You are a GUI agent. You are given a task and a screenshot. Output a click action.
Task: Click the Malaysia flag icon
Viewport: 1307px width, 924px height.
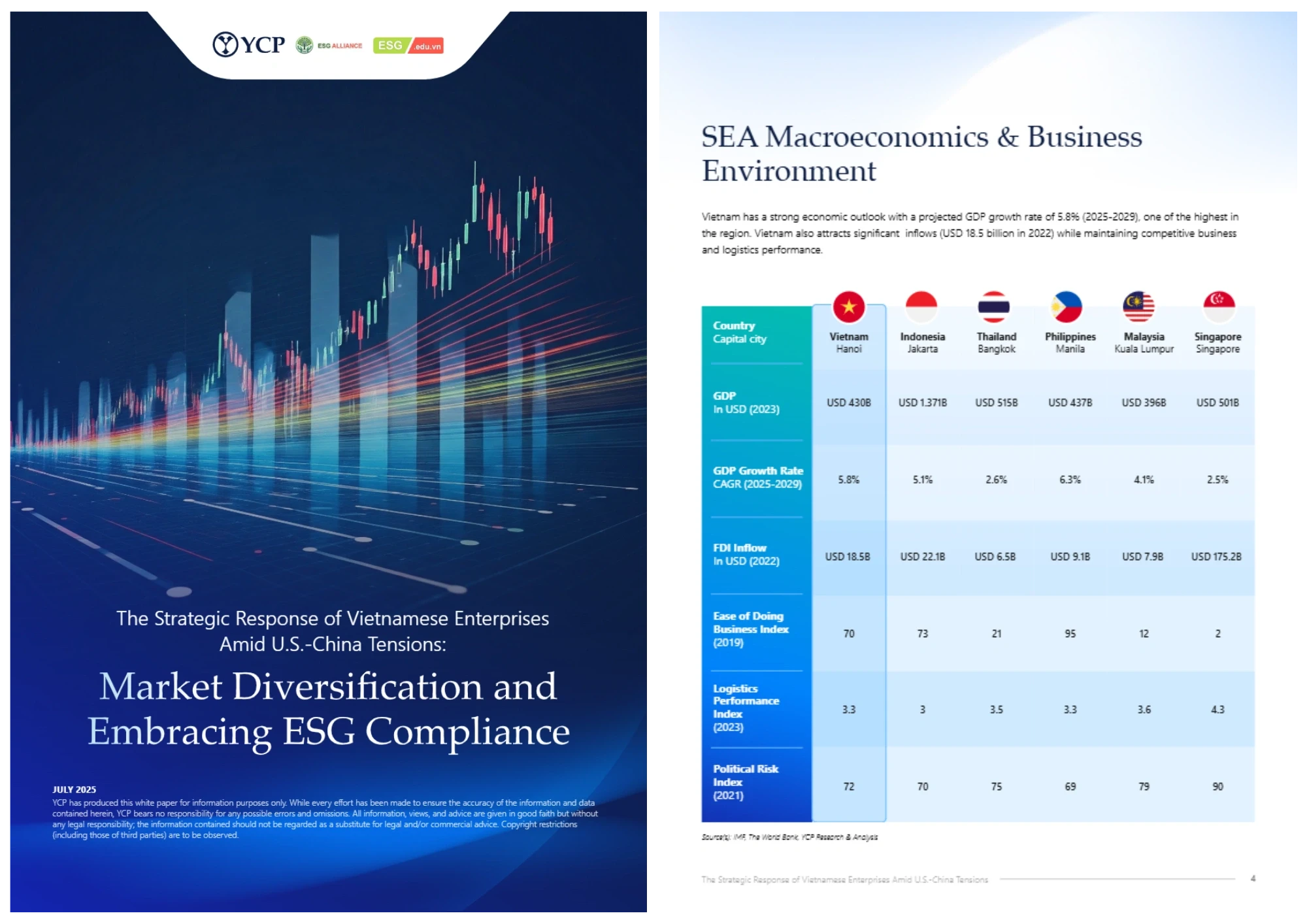(x=1143, y=307)
